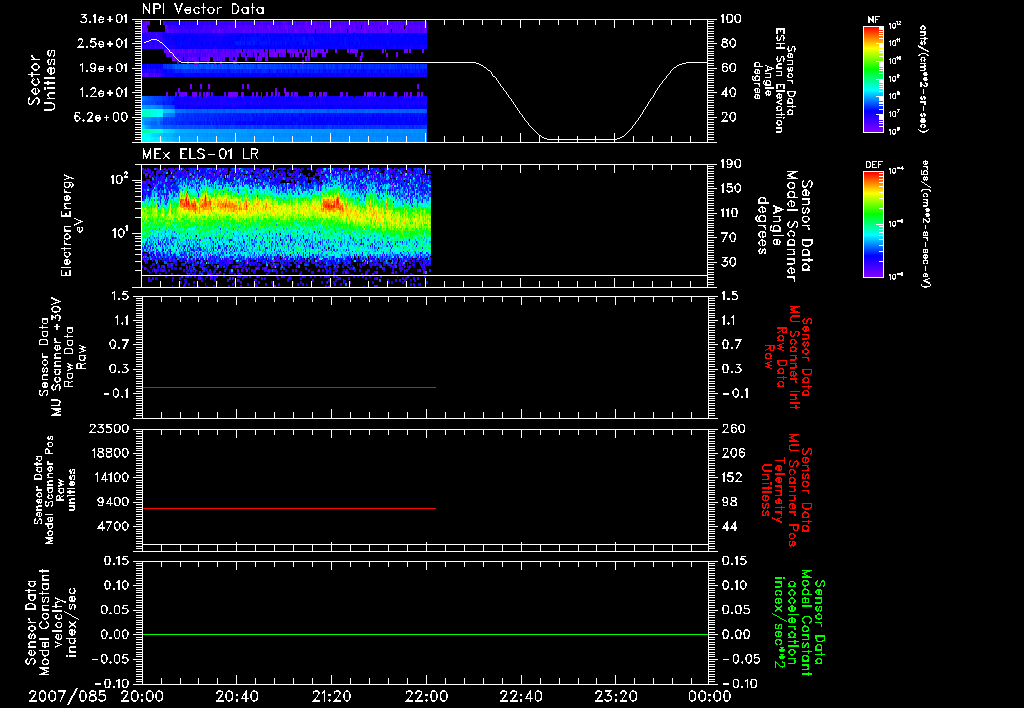Select the 'MU Scanner +30V Raw Data' axis title
This screenshot has width=1024, height=708.
click(x=62, y=357)
